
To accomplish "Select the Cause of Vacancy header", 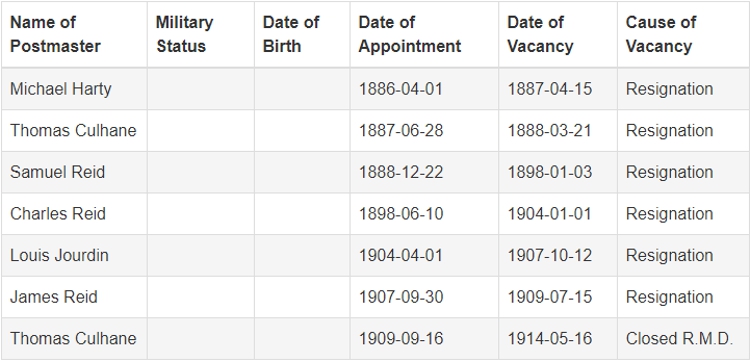I will coord(684,34).
